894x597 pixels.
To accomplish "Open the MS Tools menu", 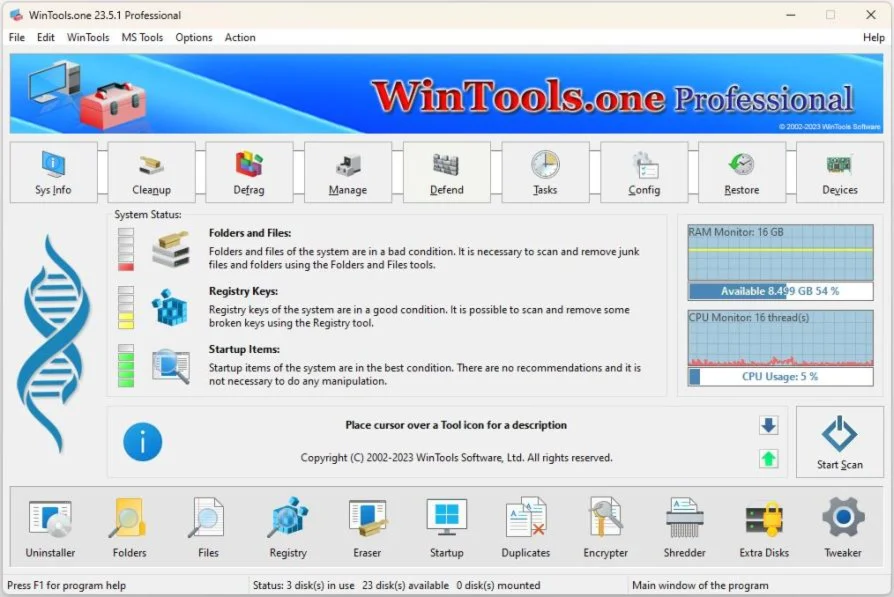I will click(x=141, y=37).
